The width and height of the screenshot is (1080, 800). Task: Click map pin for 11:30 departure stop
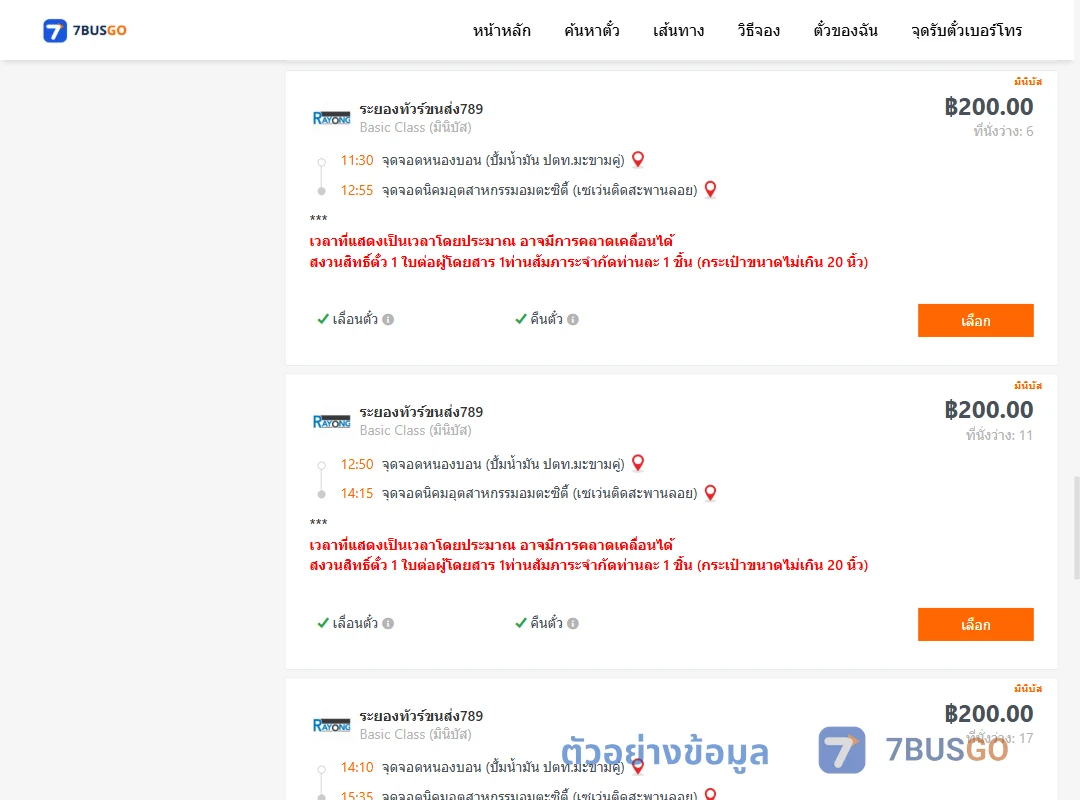[638, 160]
